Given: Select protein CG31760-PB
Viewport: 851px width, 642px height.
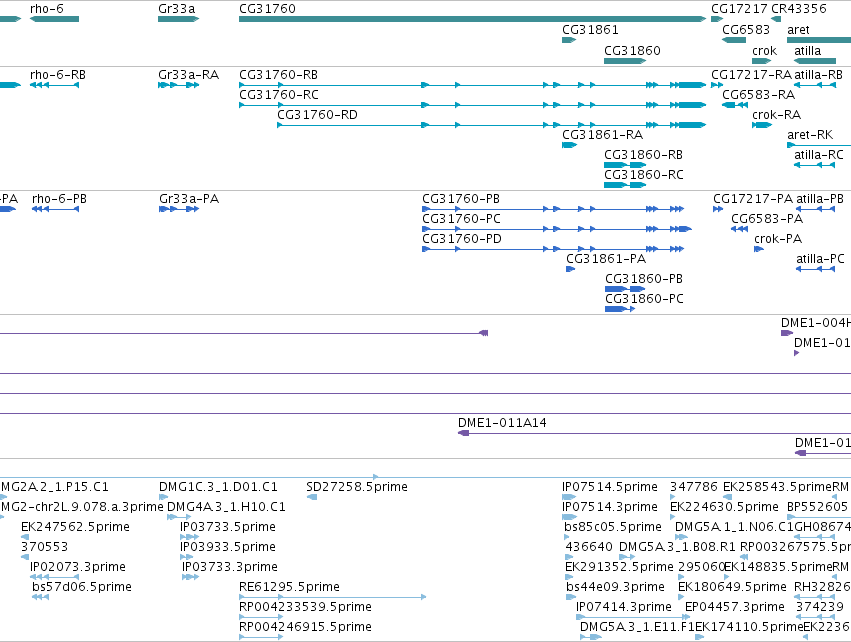Looking at the screenshot, I should click(x=461, y=199).
